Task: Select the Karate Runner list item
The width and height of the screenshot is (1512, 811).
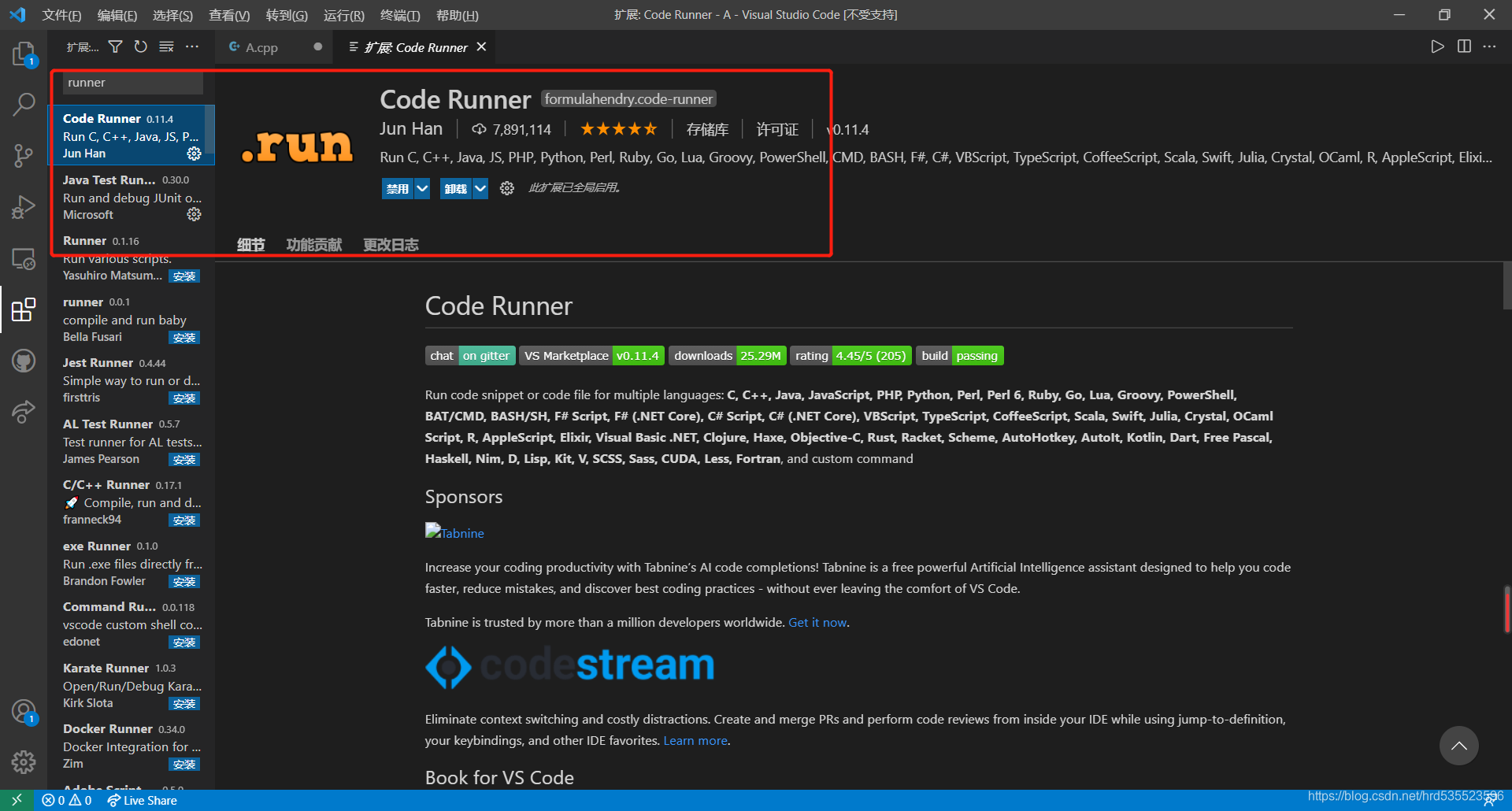Action: tap(131, 685)
